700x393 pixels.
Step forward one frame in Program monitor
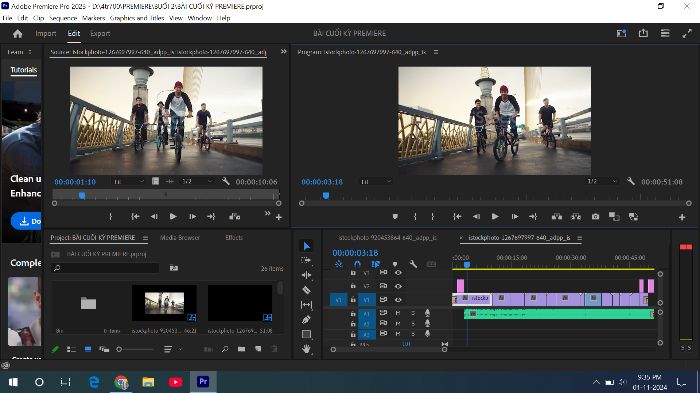pyautogui.click(x=515, y=217)
